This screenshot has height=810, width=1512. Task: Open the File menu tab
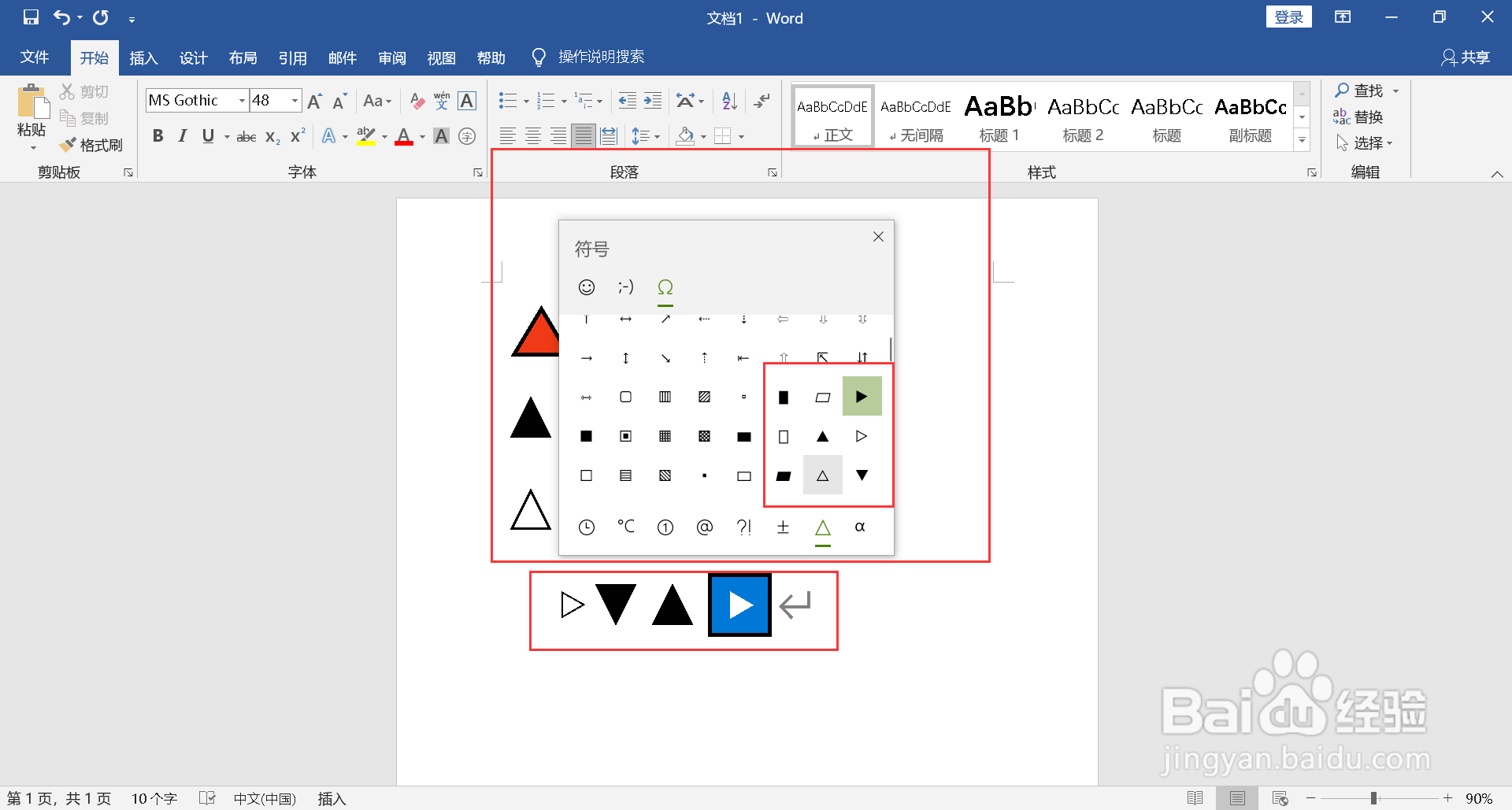coord(35,57)
